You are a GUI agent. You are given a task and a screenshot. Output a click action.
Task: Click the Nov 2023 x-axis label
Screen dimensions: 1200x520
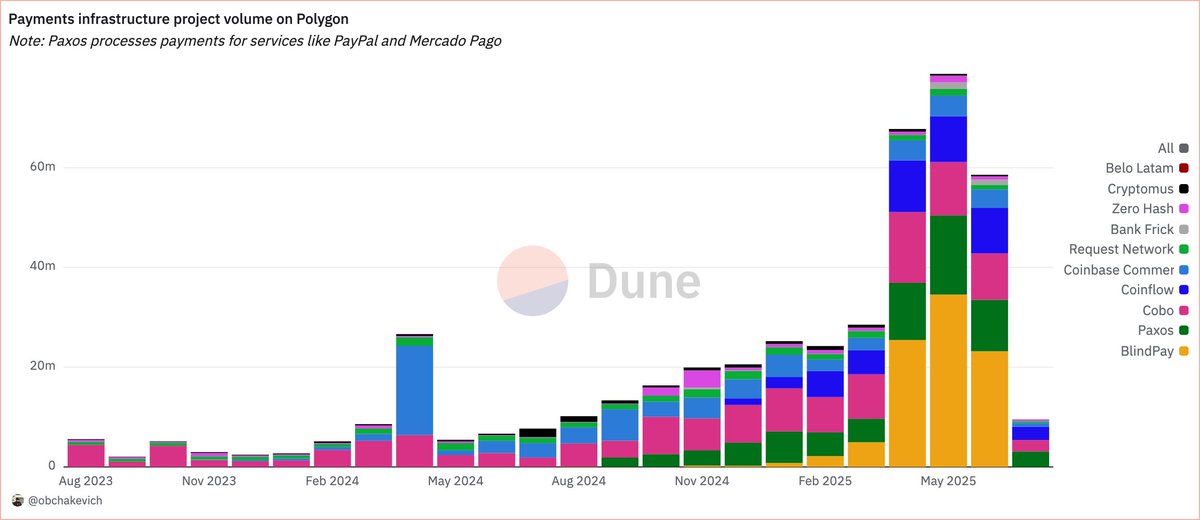209,482
